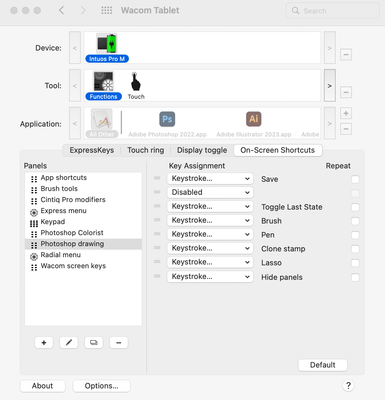The image size is (385, 400).
Task: Click the edit panel pencil button
Action: [x=69, y=343]
